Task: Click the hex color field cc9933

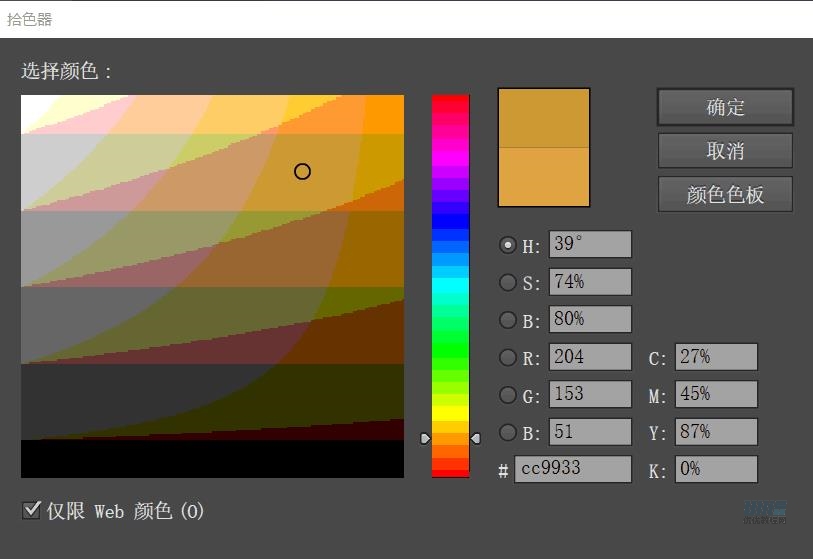Action: pos(572,469)
